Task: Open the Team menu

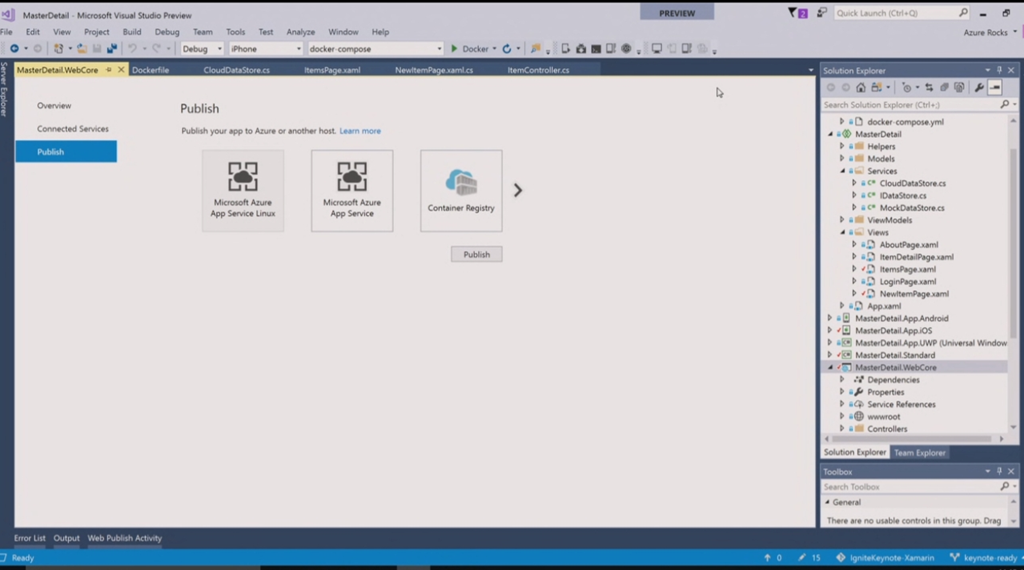Action: [x=202, y=32]
